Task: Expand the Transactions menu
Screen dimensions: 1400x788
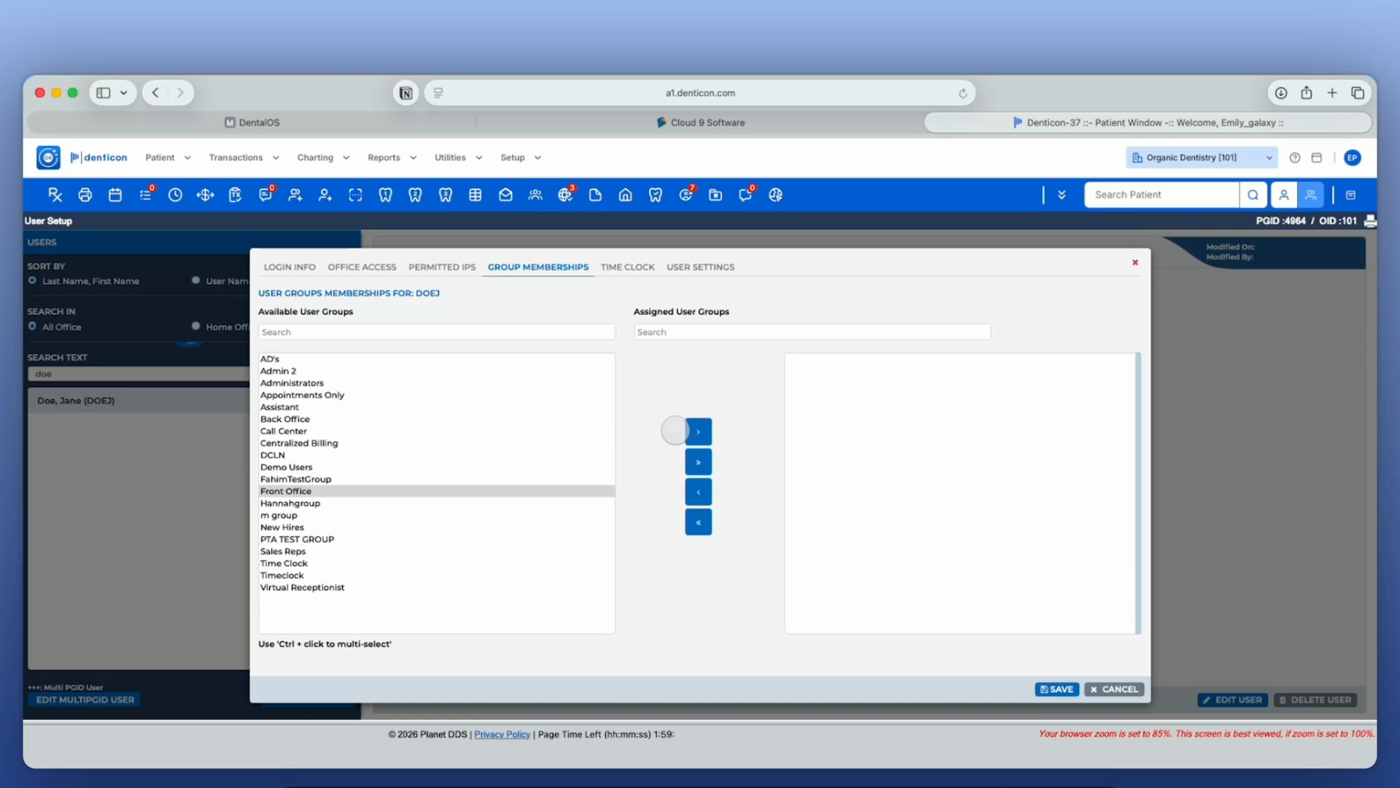Action: point(243,158)
